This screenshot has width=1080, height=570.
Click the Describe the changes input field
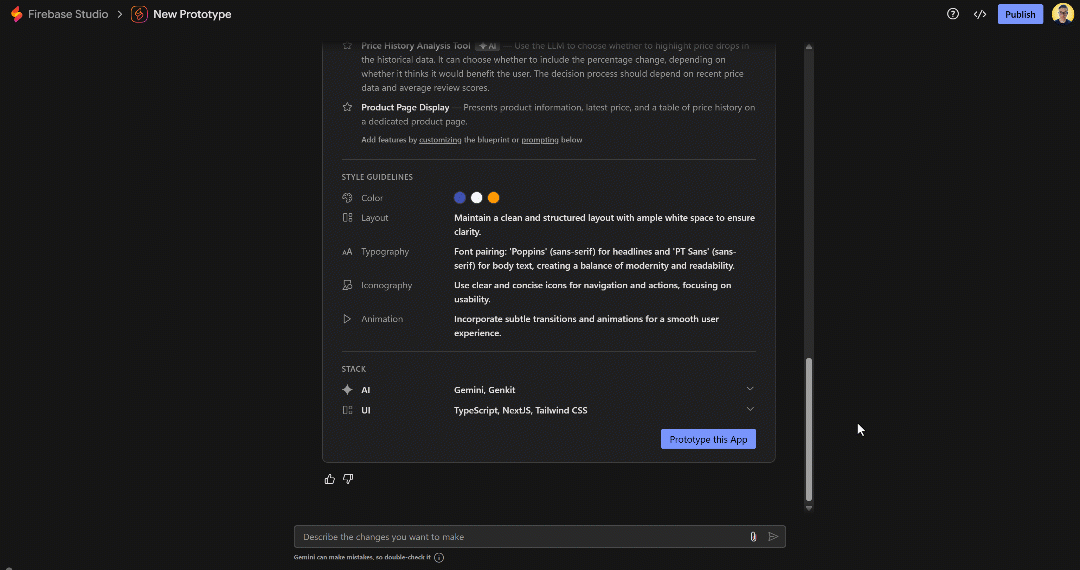(520, 537)
